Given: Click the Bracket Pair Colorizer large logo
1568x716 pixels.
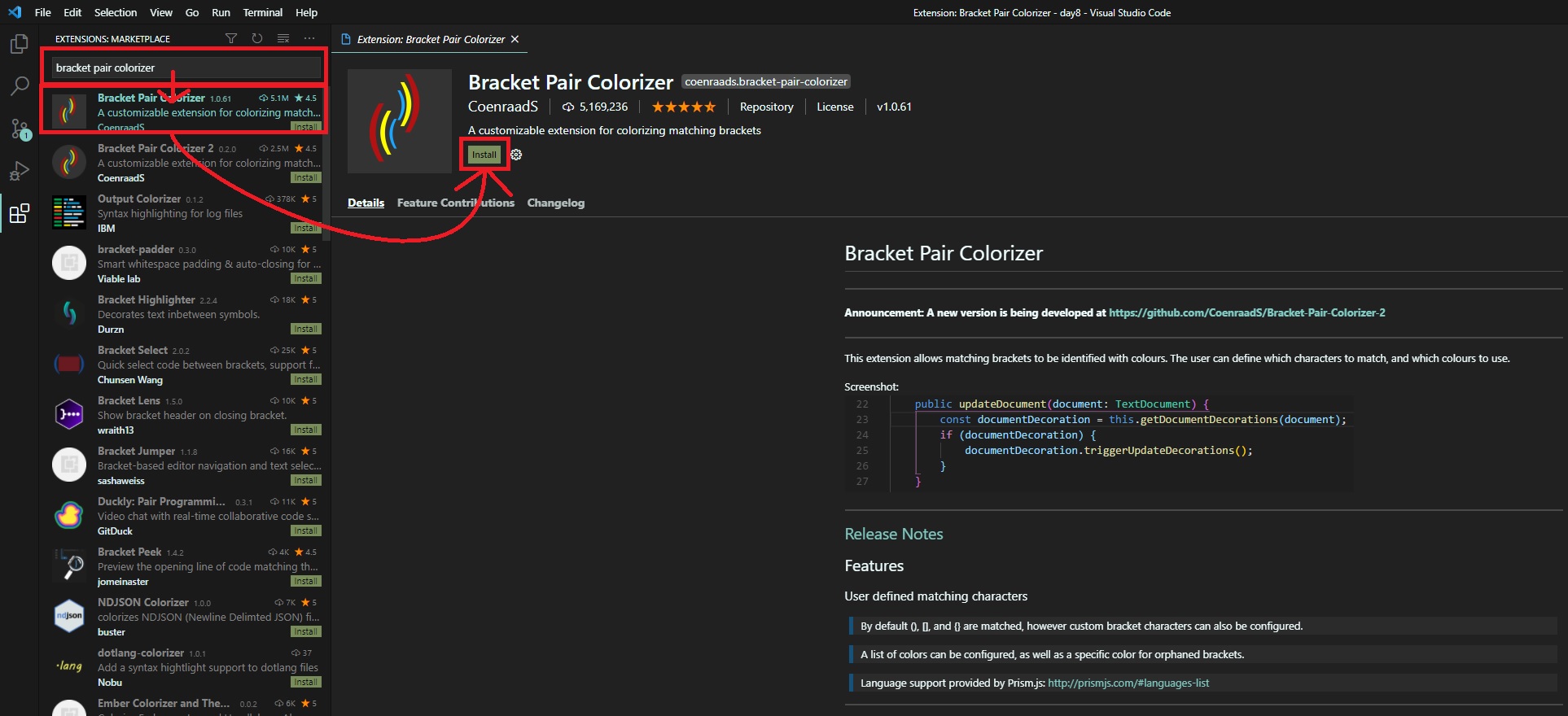Looking at the screenshot, I should pos(400,121).
